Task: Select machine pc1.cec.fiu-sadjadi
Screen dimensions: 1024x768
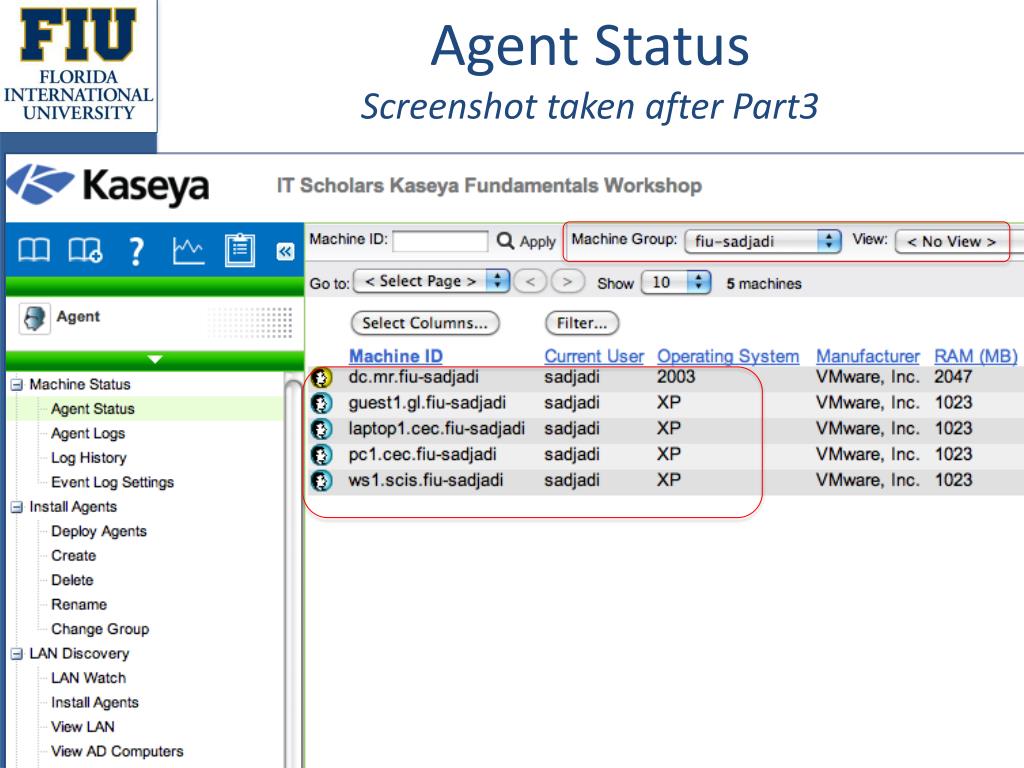Action: pyautogui.click(x=422, y=455)
